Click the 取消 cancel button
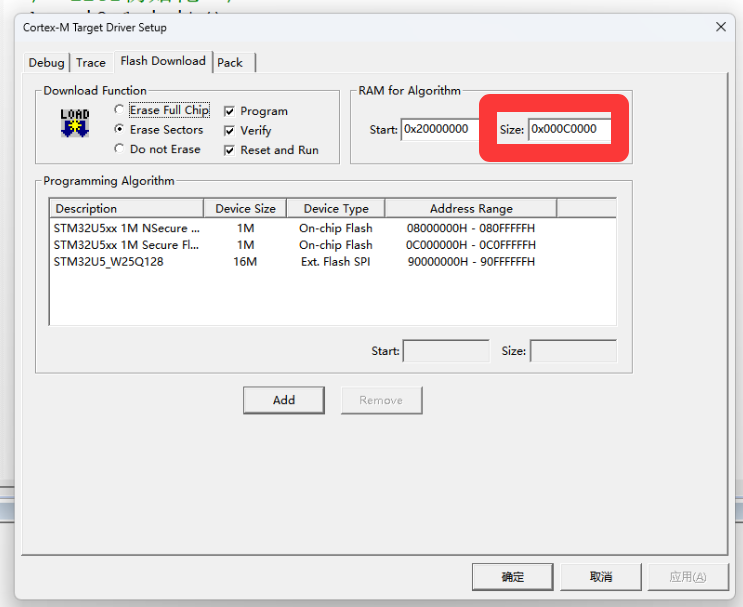Screen dimensions: 743x607 click(600, 577)
